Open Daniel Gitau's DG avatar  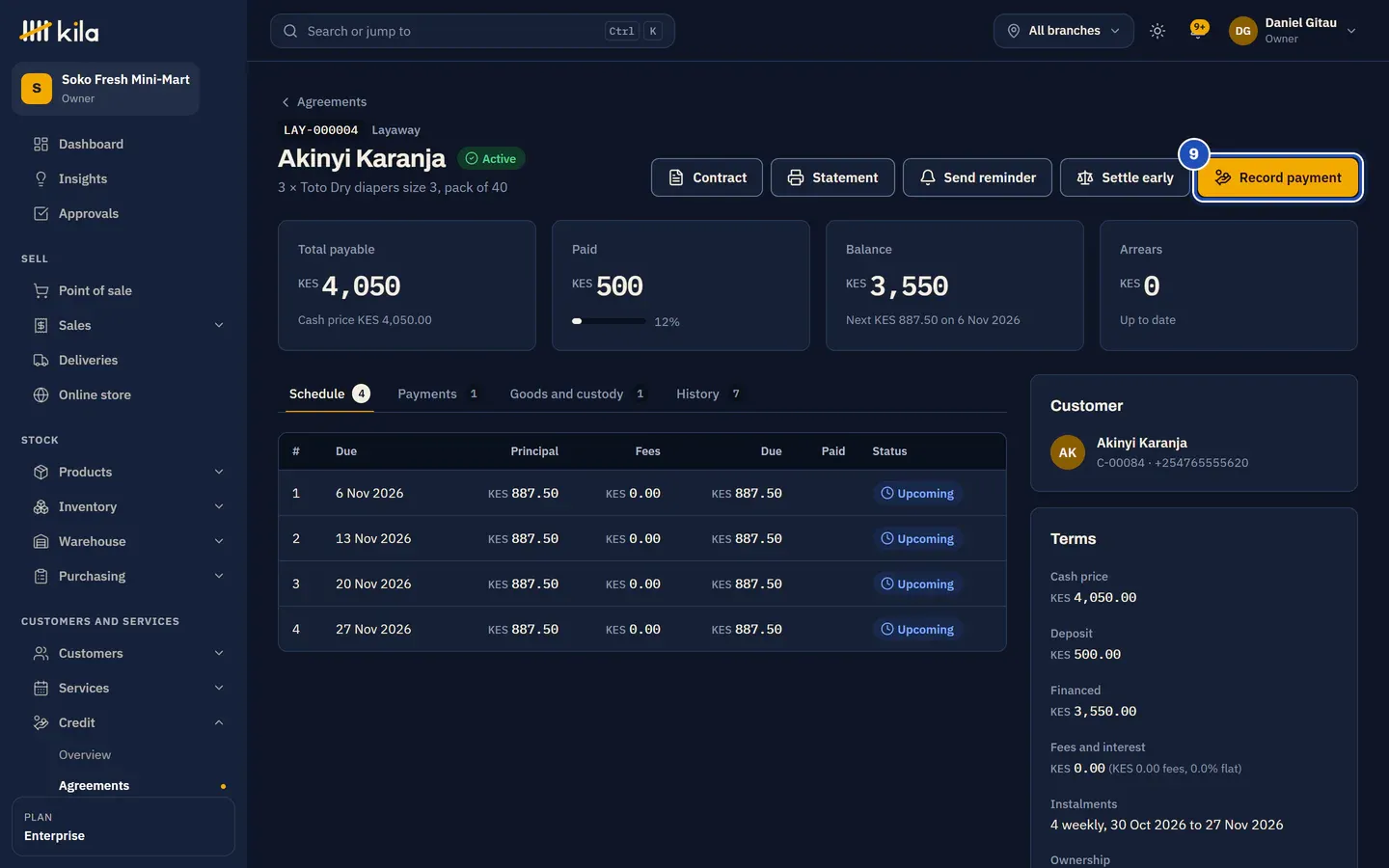[1242, 31]
